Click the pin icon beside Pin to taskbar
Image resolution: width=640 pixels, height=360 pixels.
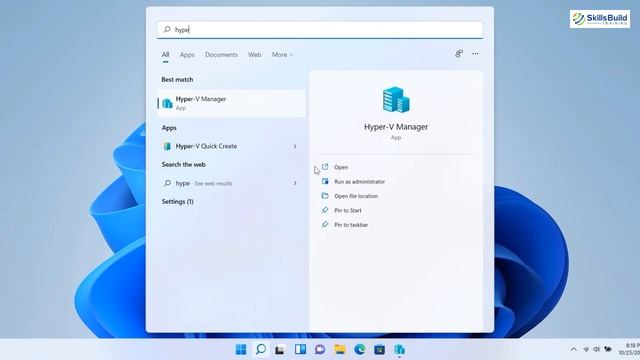(325, 224)
